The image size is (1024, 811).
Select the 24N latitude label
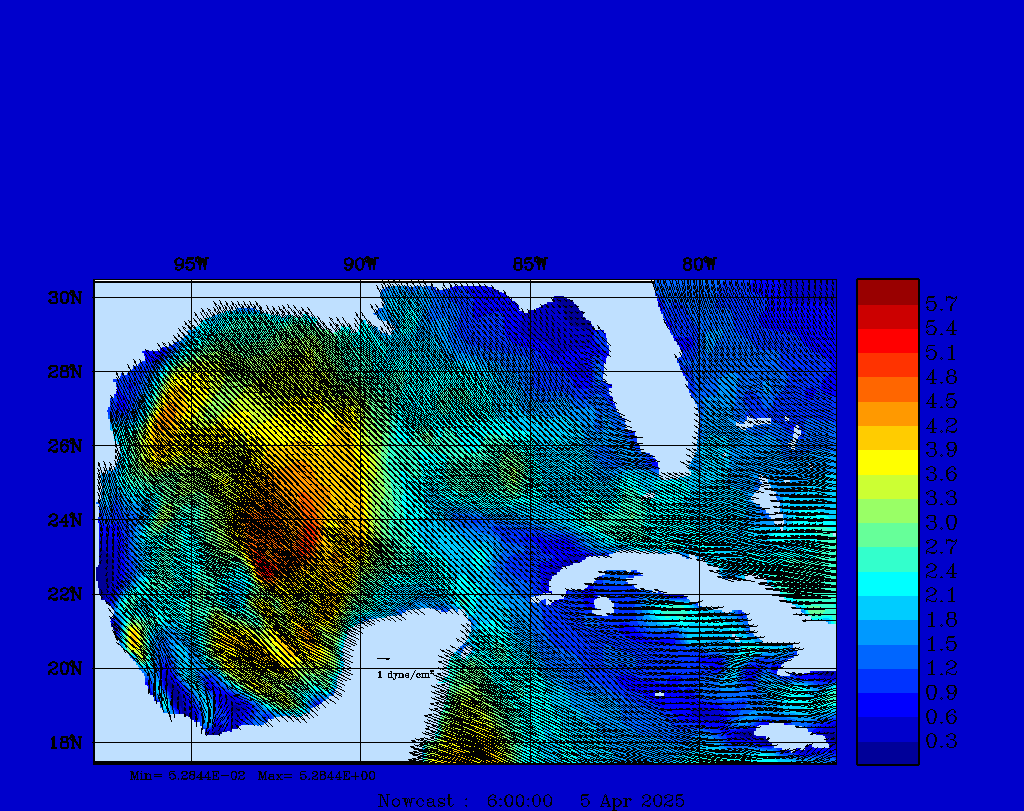pyautogui.click(x=65, y=520)
